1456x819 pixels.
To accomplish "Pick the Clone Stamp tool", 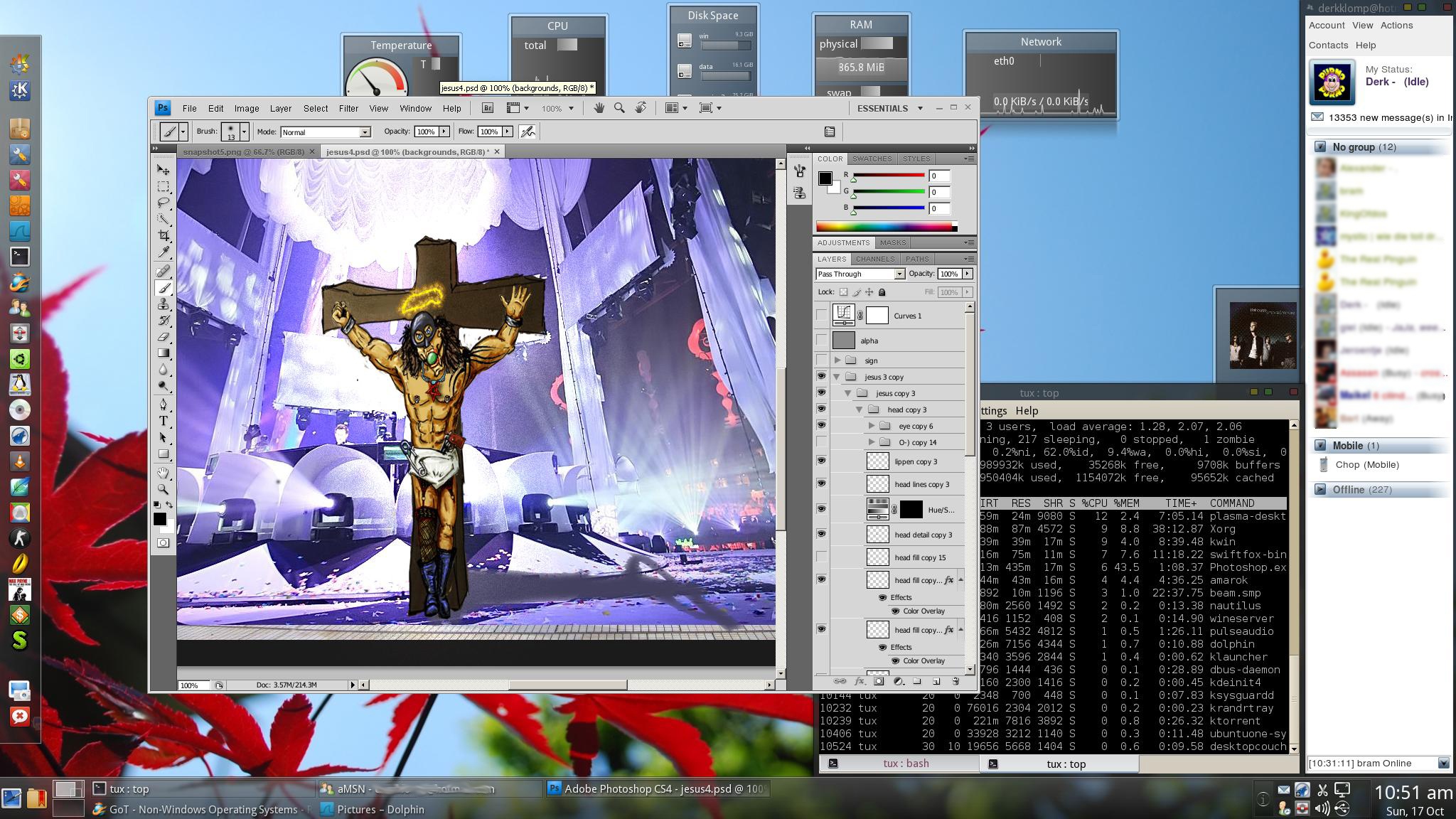I will (164, 304).
